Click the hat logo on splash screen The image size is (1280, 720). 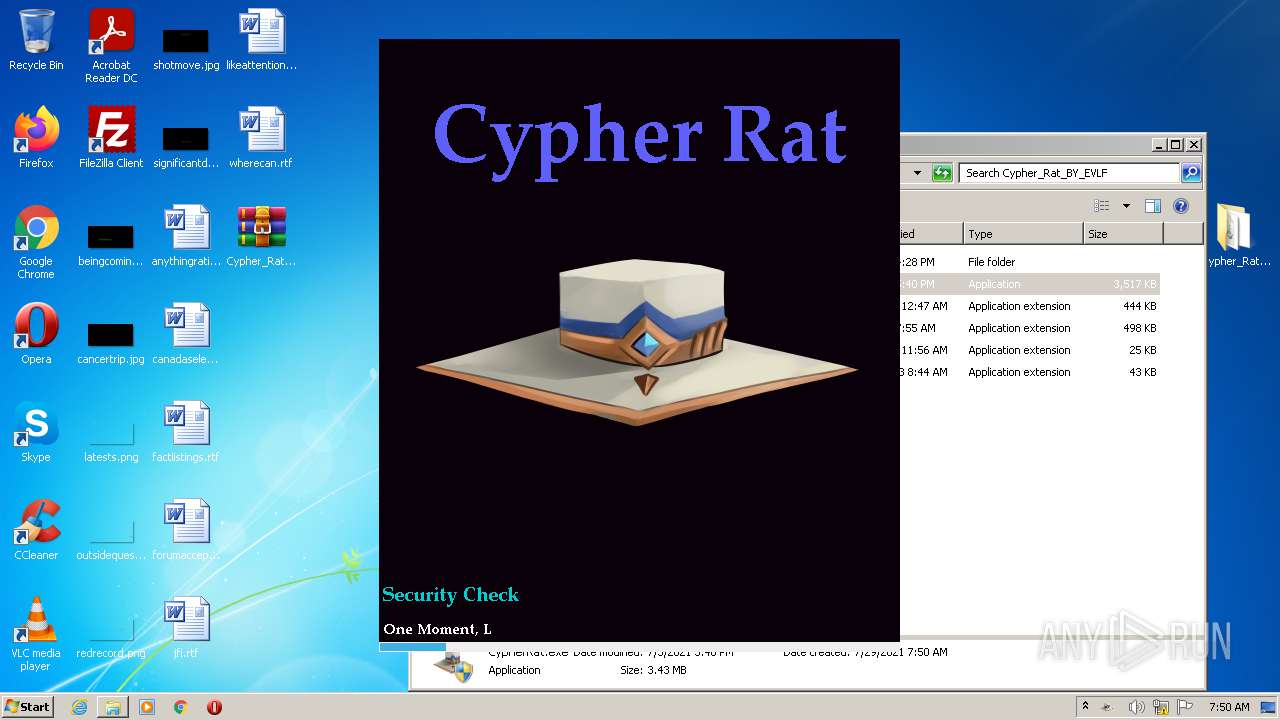click(x=637, y=342)
